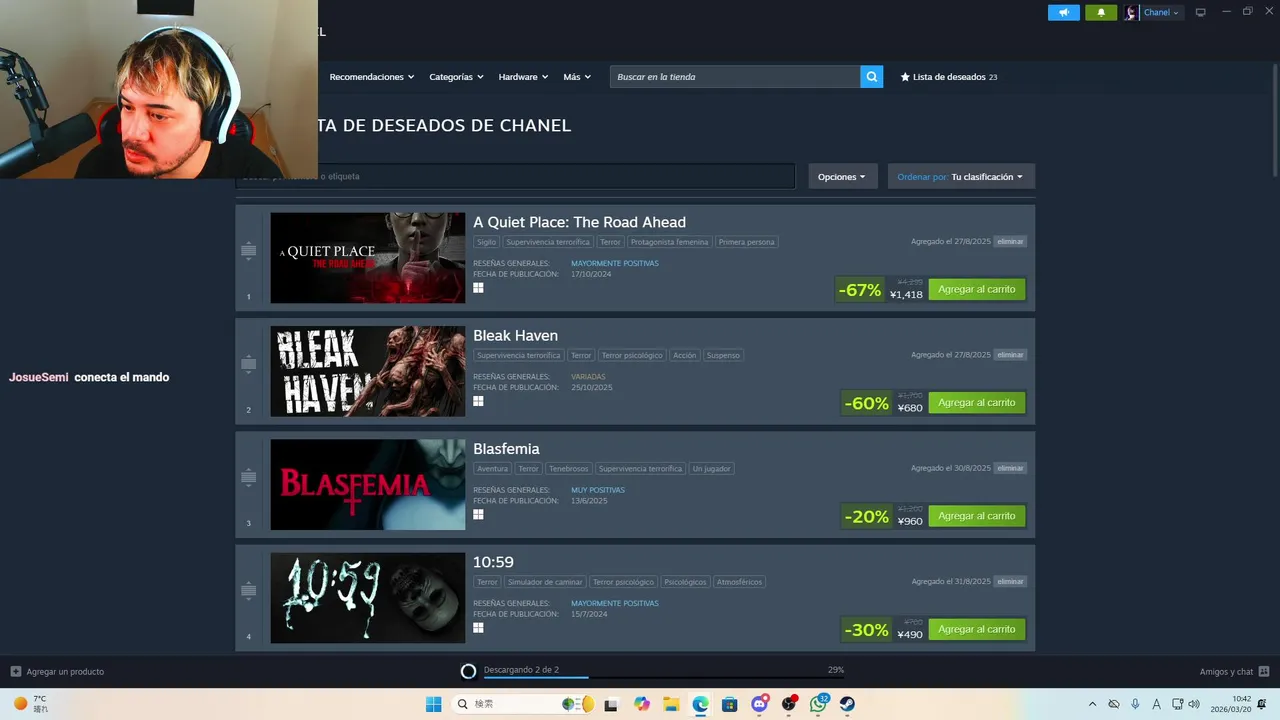Screen dimensions: 1280x720
Task: Open the Windows Start button
Action: click(433, 704)
